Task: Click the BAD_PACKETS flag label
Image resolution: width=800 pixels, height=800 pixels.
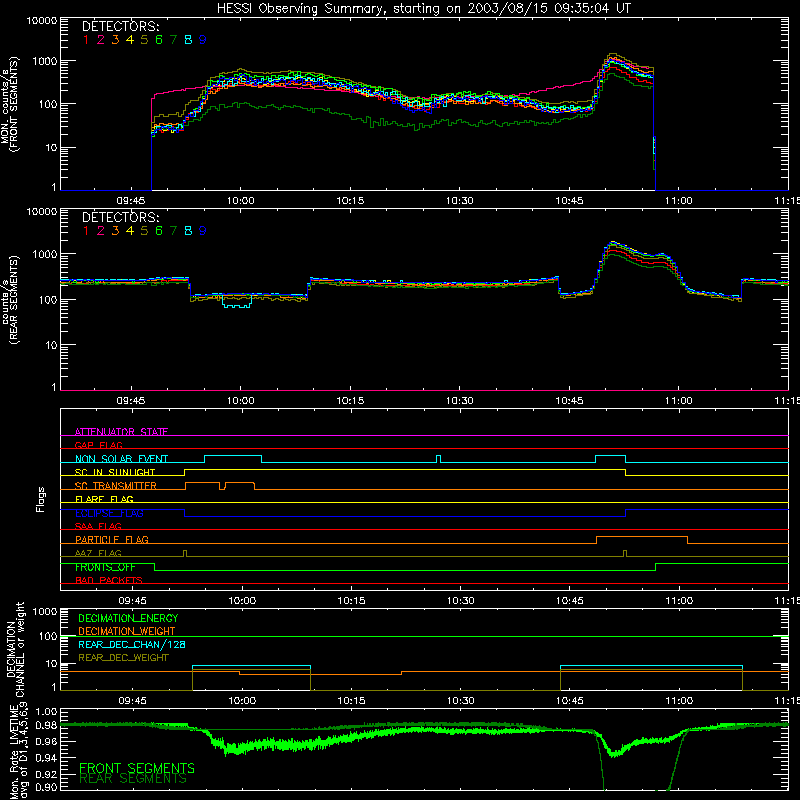Action: (x=109, y=580)
